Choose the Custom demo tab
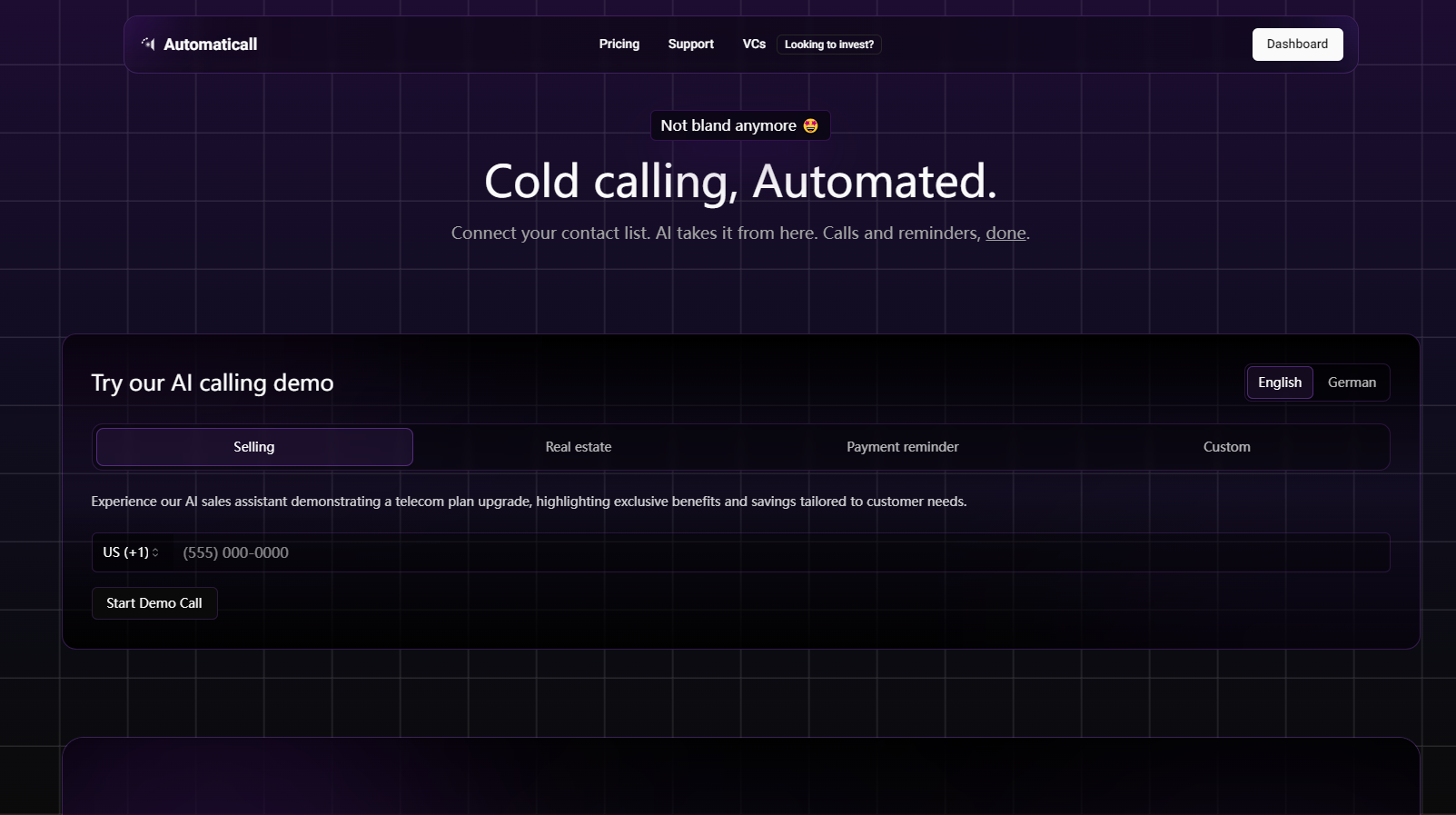1456x815 pixels. click(1227, 447)
